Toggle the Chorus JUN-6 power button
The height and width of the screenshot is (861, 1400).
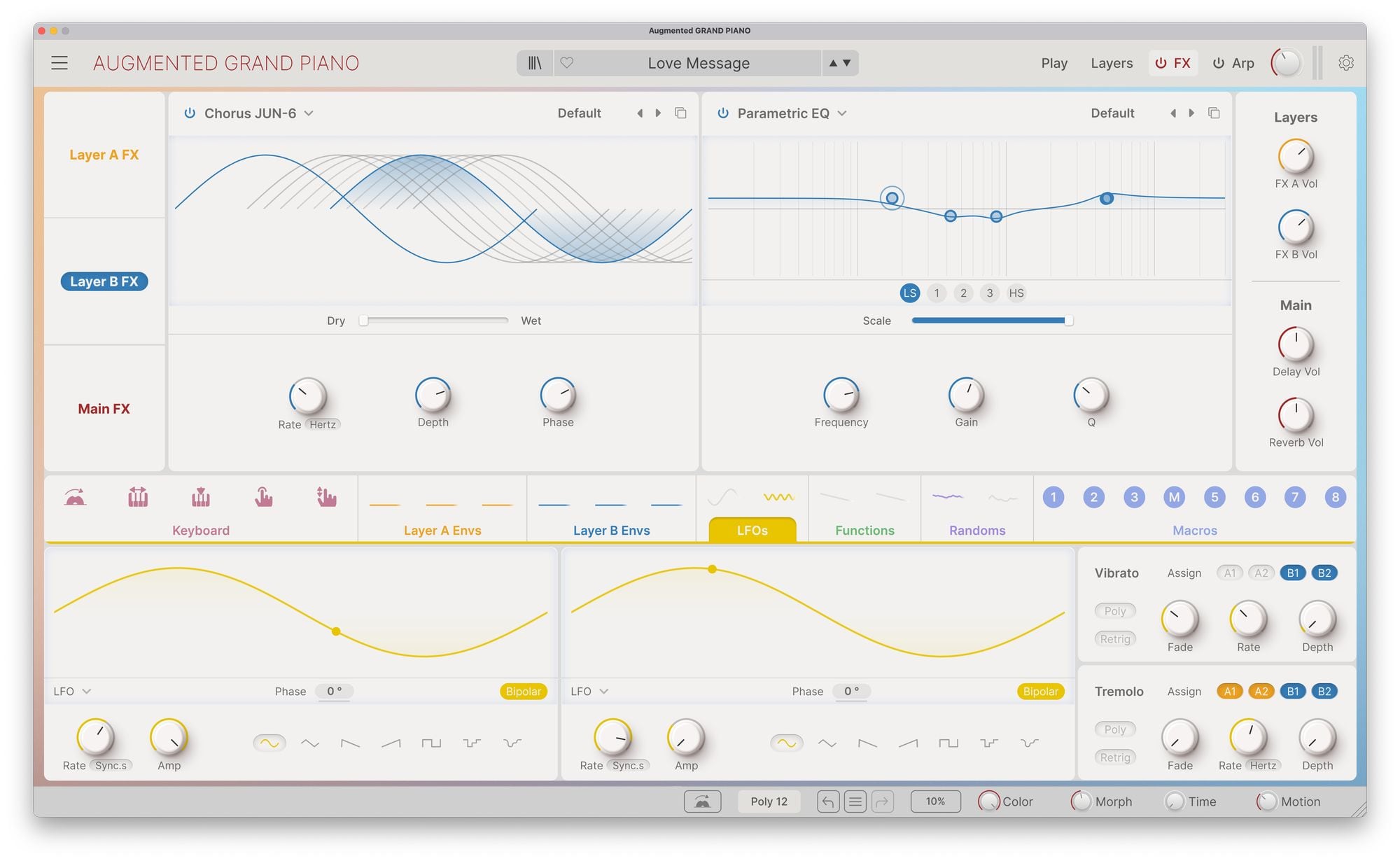pyautogui.click(x=190, y=113)
